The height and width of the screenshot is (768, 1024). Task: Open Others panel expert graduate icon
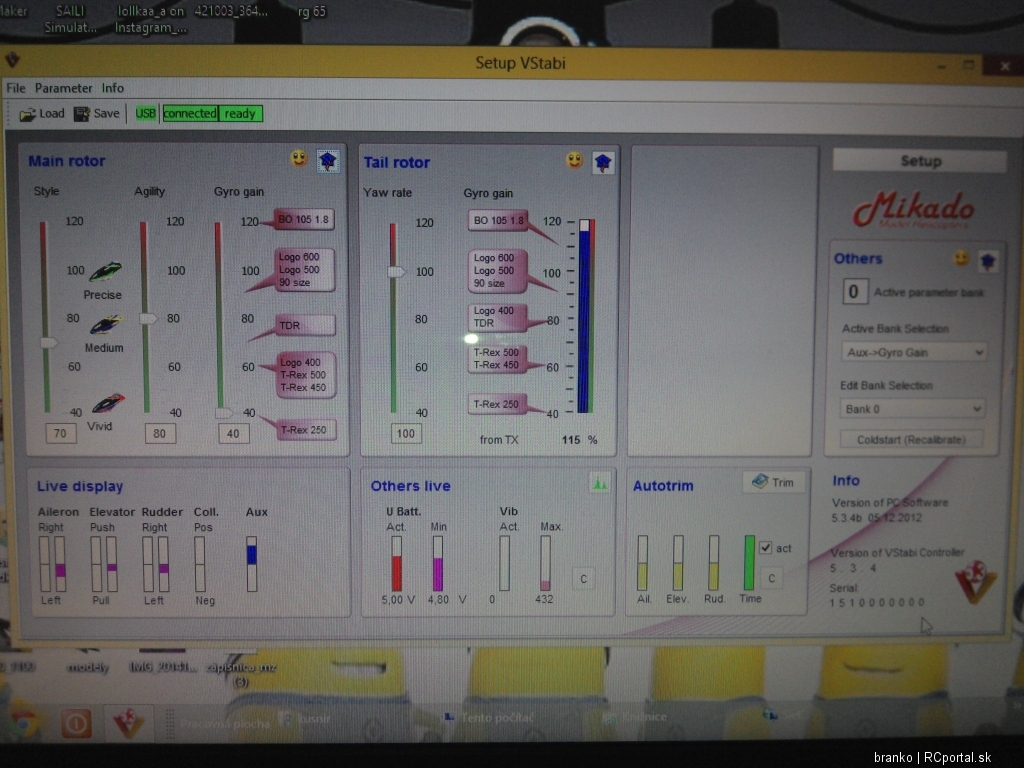coord(987,261)
